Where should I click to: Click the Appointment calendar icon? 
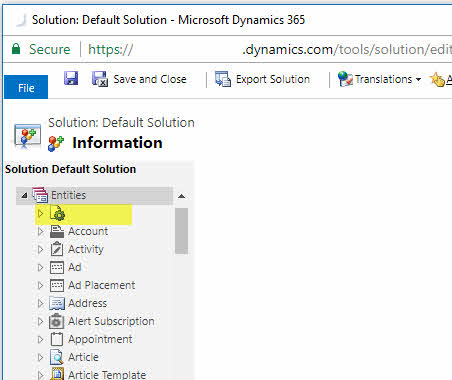[57, 339]
